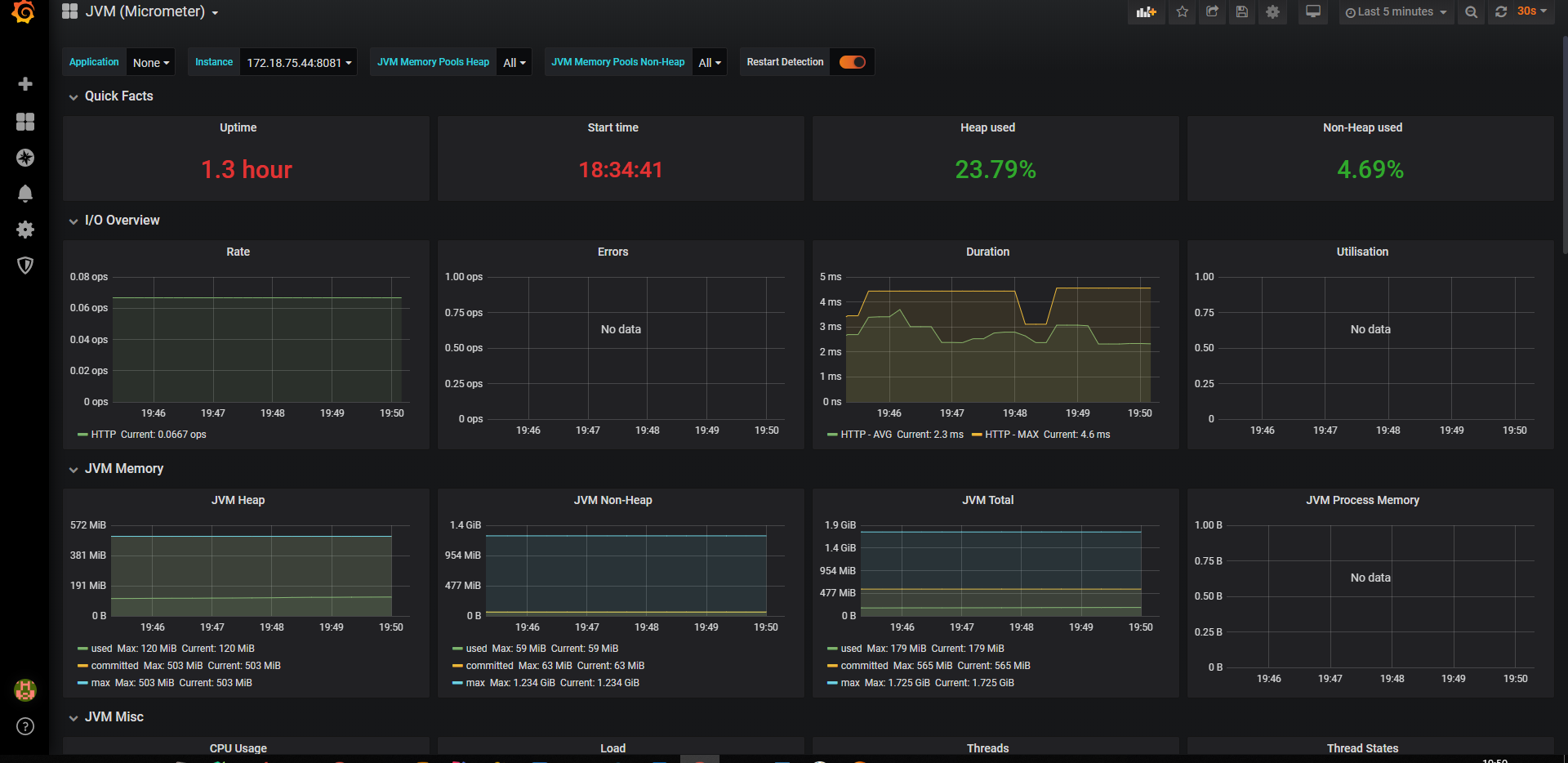Open the Instance 172.18.75.44:8081 dropdown

tap(299, 62)
